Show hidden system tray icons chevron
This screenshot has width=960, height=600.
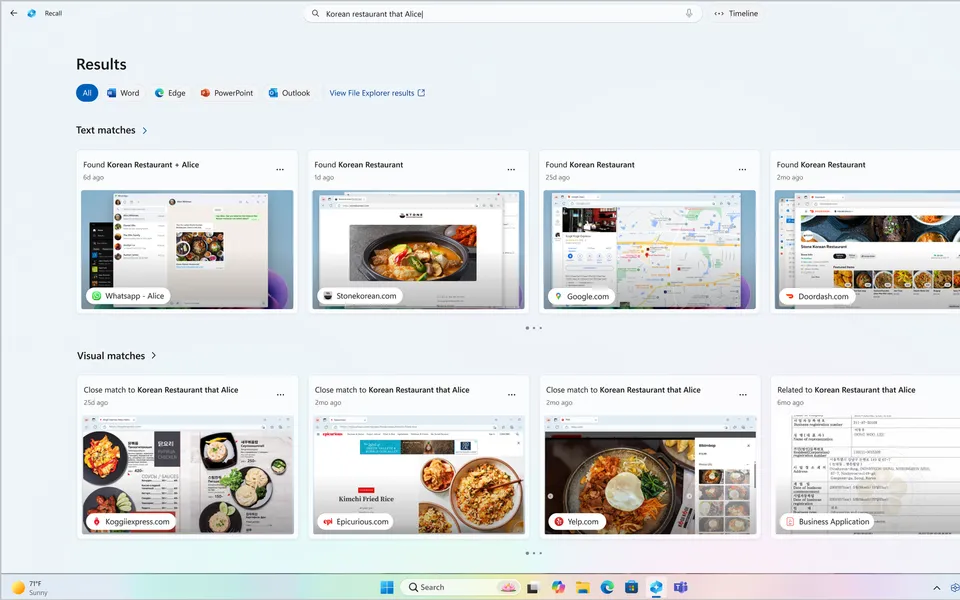click(x=936, y=588)
